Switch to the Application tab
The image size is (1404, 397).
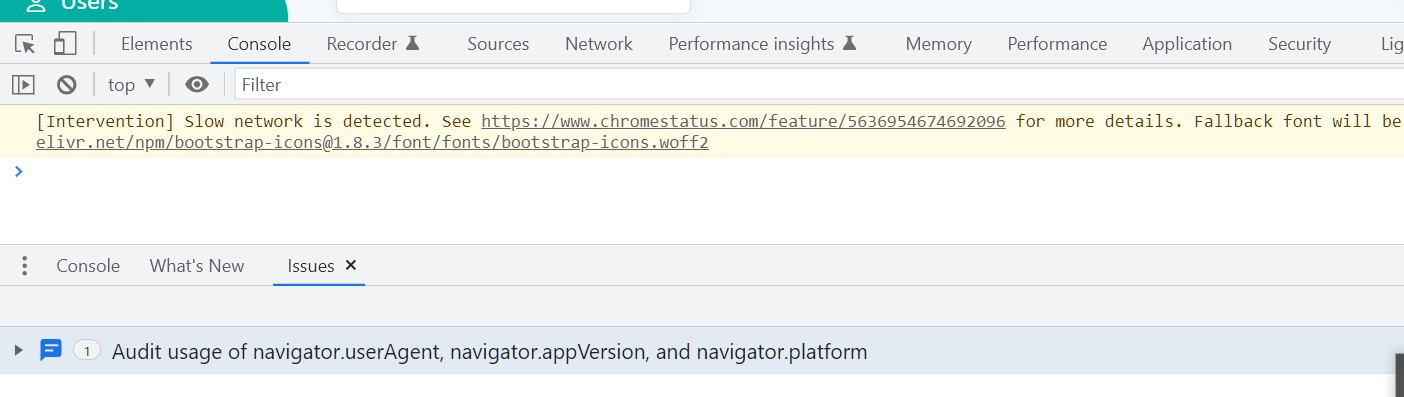(1187, 44)
